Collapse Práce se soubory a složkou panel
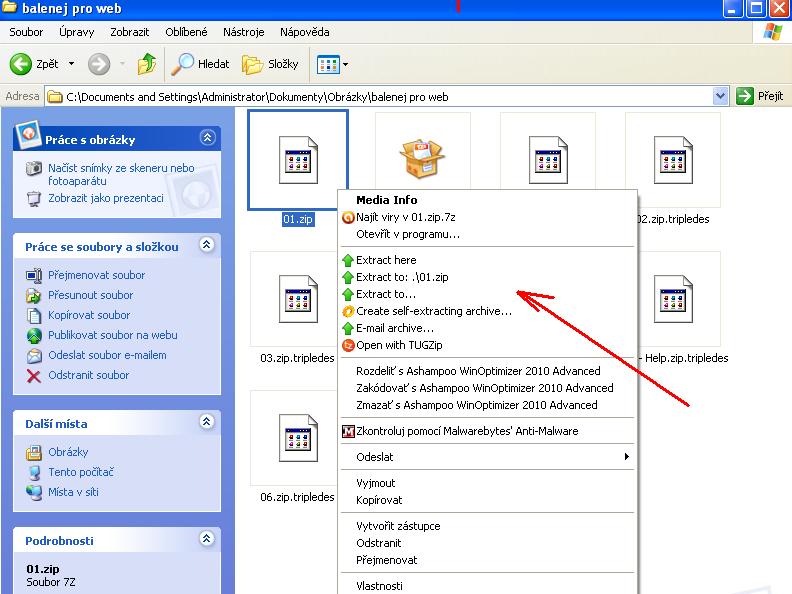The image size is (792, 594). (207, 246)
